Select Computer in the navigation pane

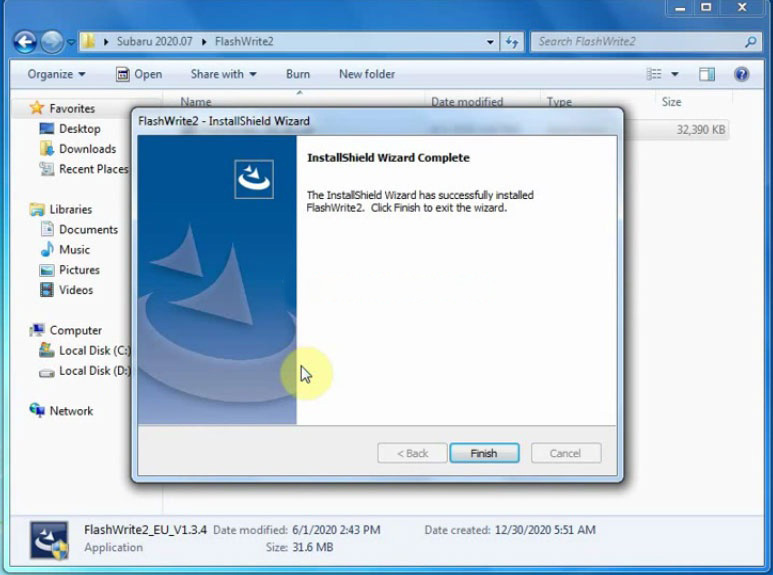pos(75,330)
